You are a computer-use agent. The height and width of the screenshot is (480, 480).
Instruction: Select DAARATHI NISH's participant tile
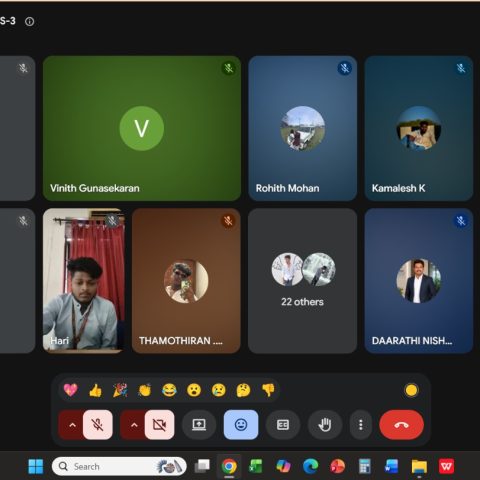click(x=419, y=281)
